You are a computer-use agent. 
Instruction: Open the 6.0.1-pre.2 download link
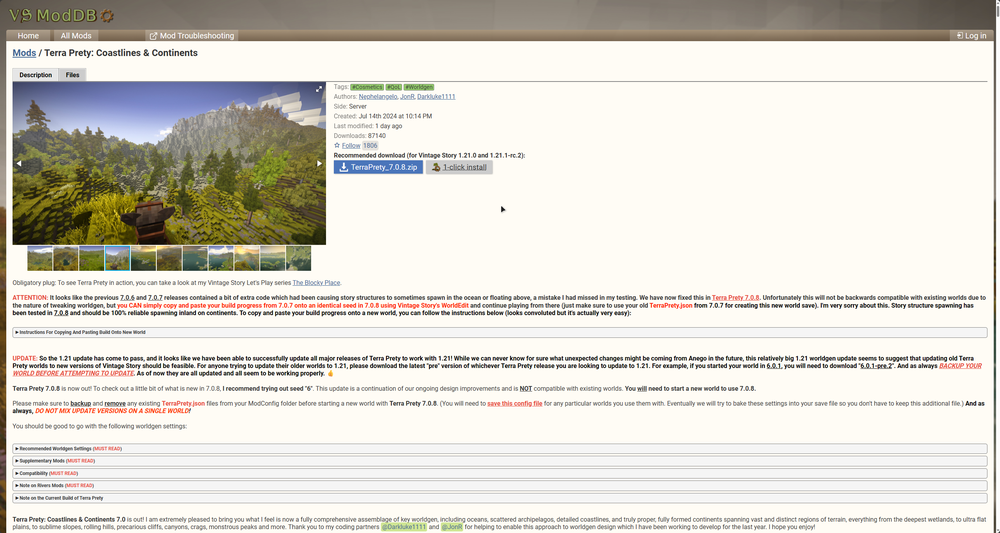(x=876, y=366)
